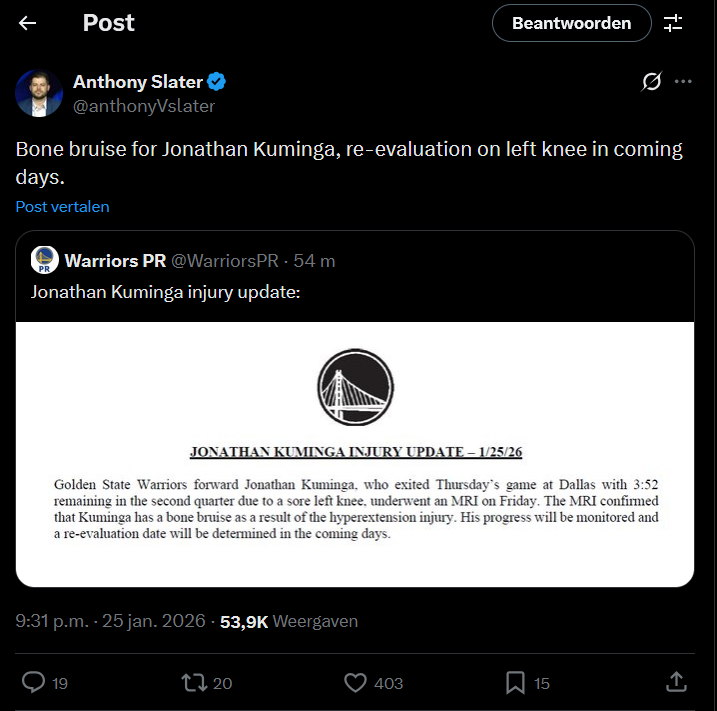Image resolution: width=717 pixels, height=711 pixels.
Task: Click the Post vertalen link
Action: point(63,207)
